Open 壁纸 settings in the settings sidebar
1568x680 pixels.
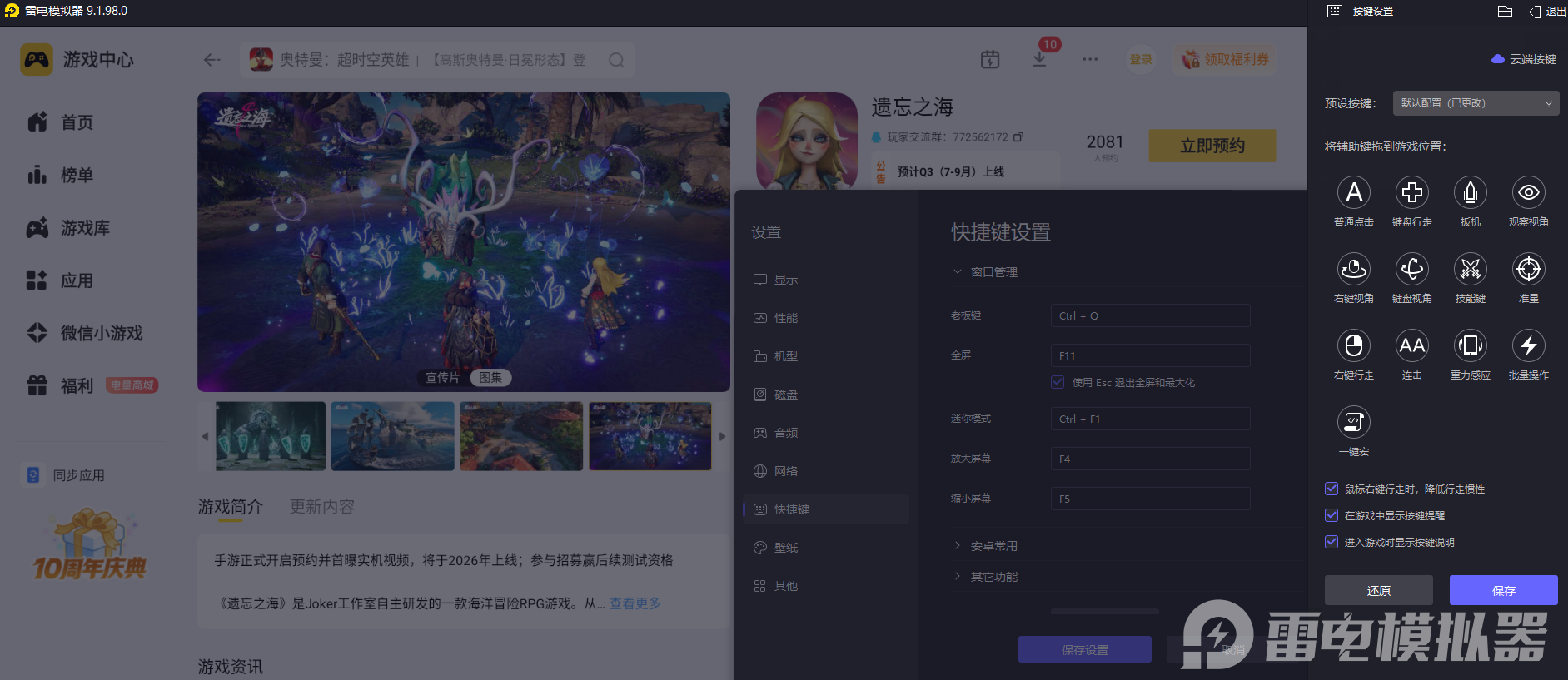tap(825, 548)
